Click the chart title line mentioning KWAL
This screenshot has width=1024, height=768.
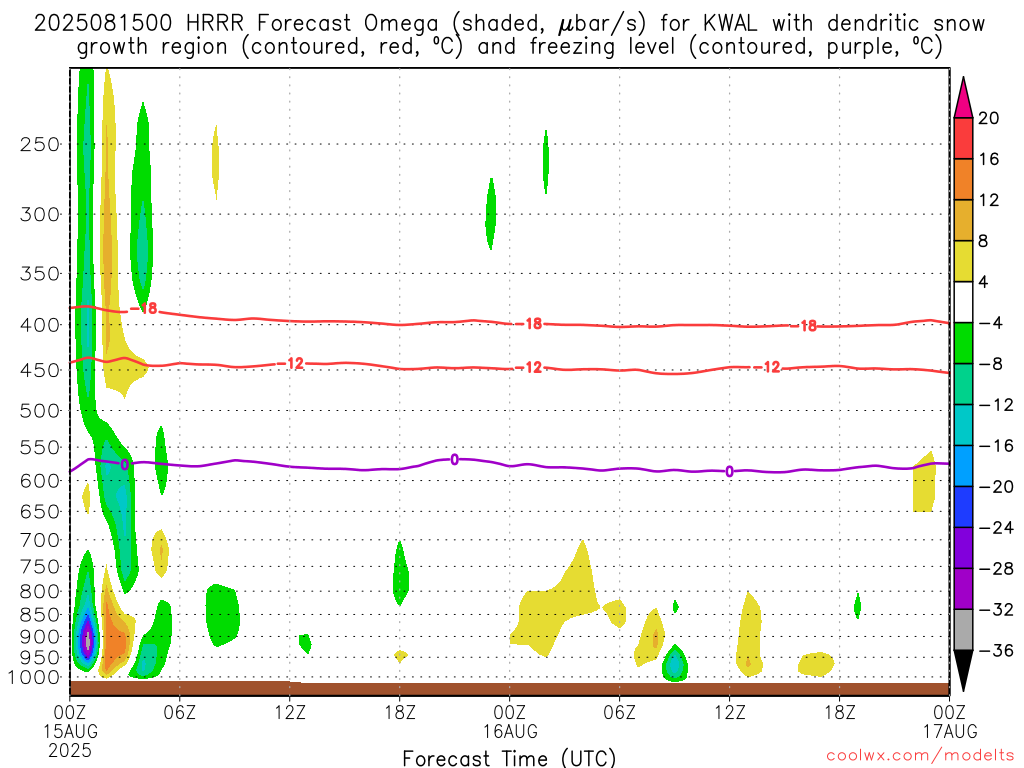pyautogui.click(x=509, y=24)
